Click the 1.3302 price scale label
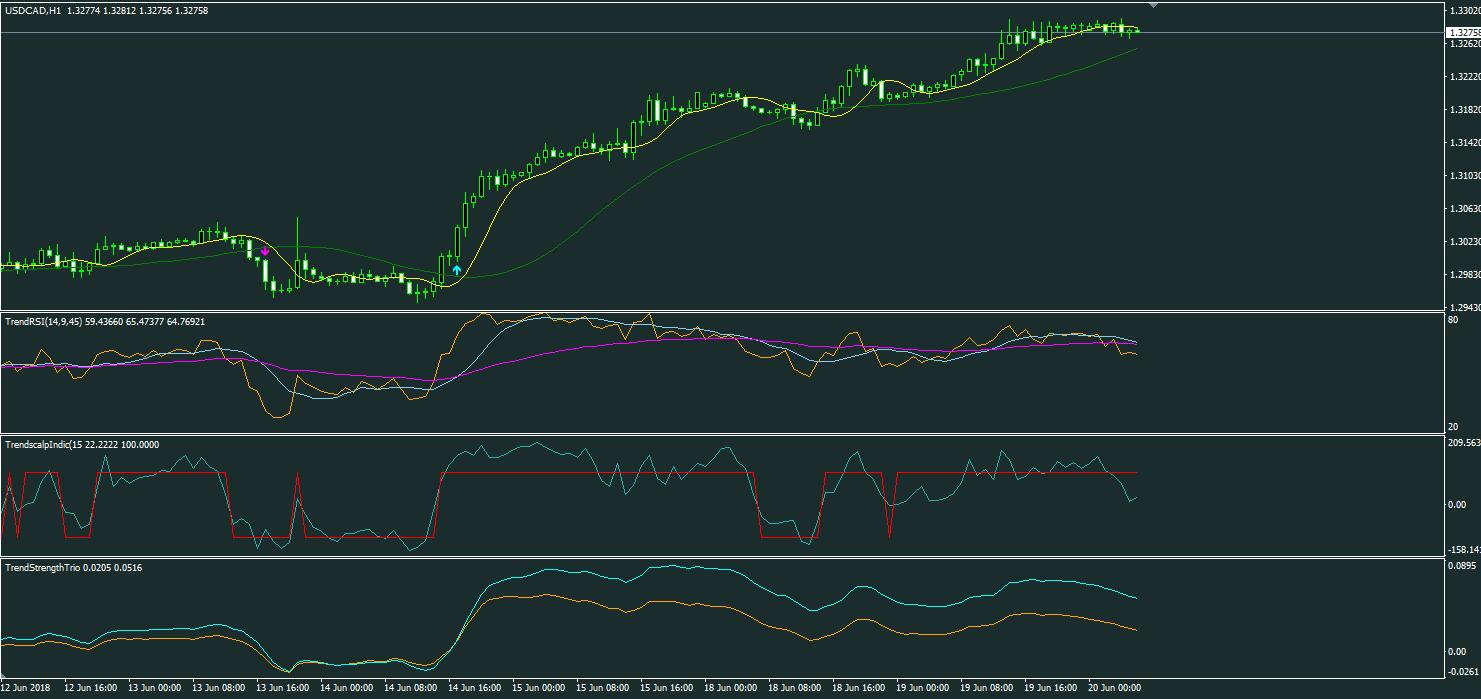 click(1461, 11)
